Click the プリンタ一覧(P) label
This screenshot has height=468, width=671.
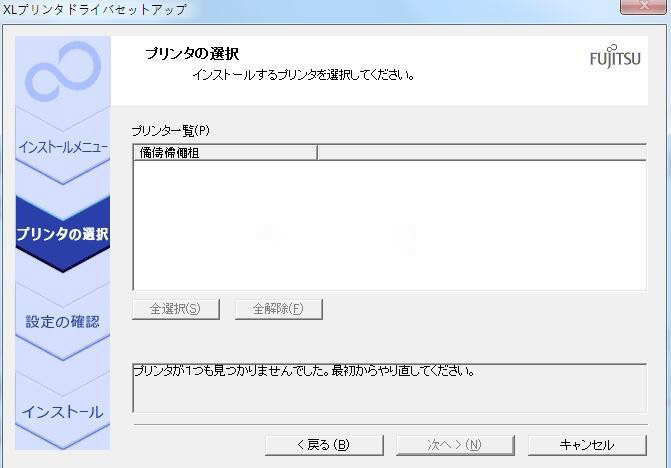(x=170, y=130)
